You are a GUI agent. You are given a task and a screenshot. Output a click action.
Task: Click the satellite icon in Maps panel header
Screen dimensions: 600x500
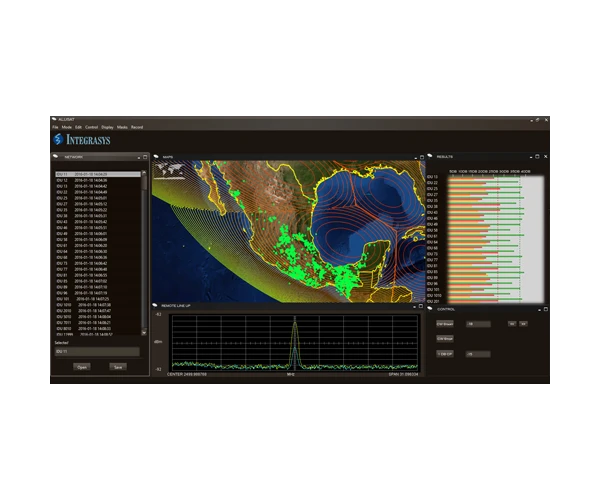point(156,157)
